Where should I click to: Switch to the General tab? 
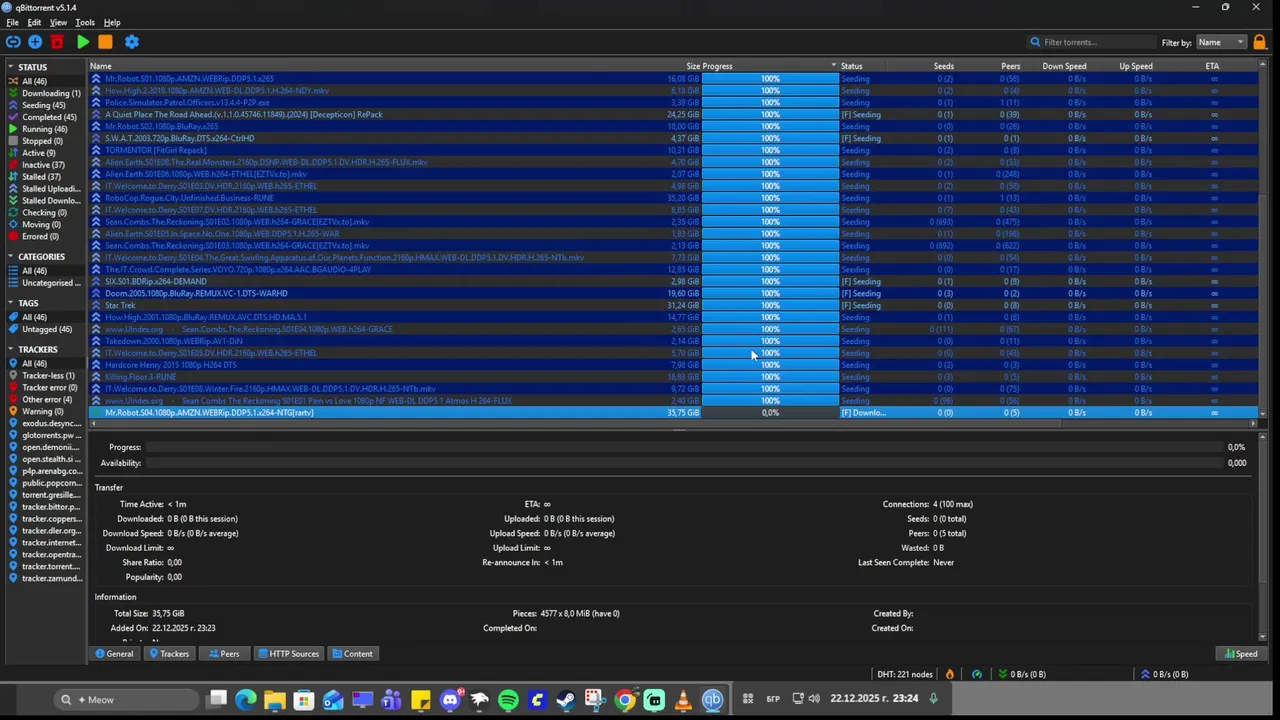114,654
